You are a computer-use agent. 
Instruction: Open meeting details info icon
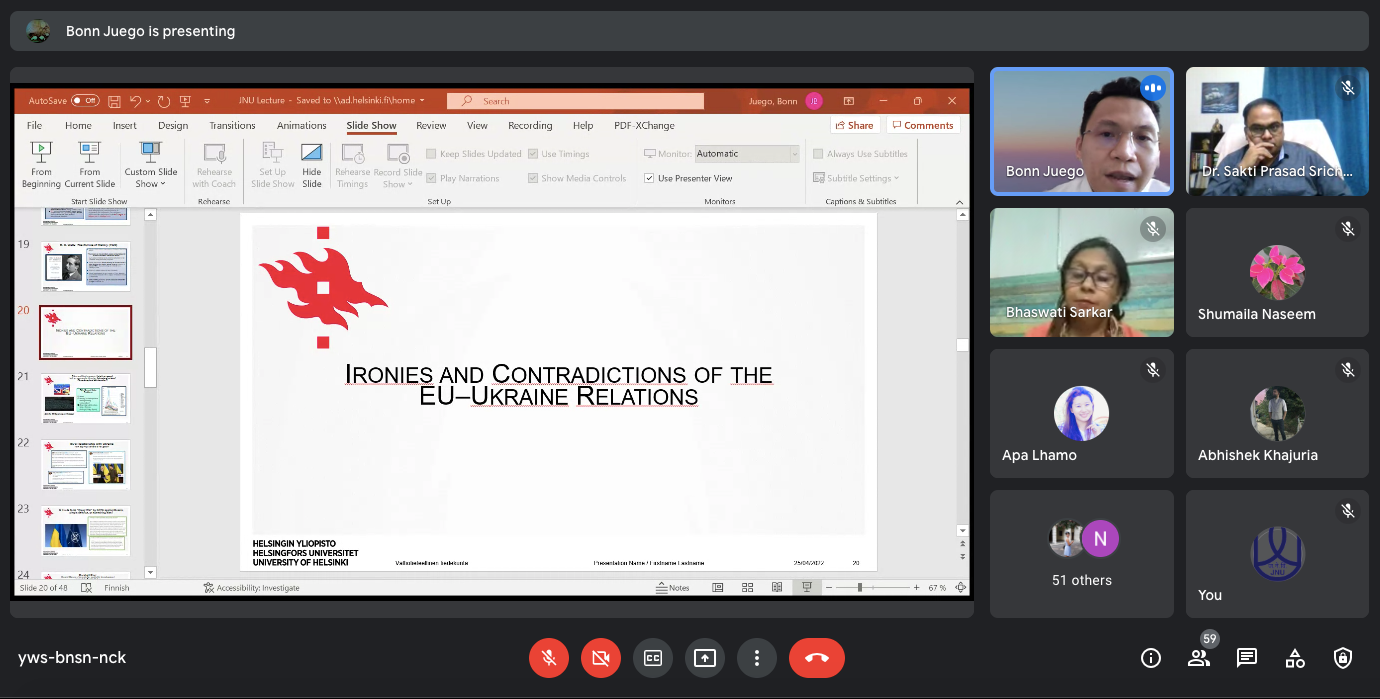click(1151, 658)
